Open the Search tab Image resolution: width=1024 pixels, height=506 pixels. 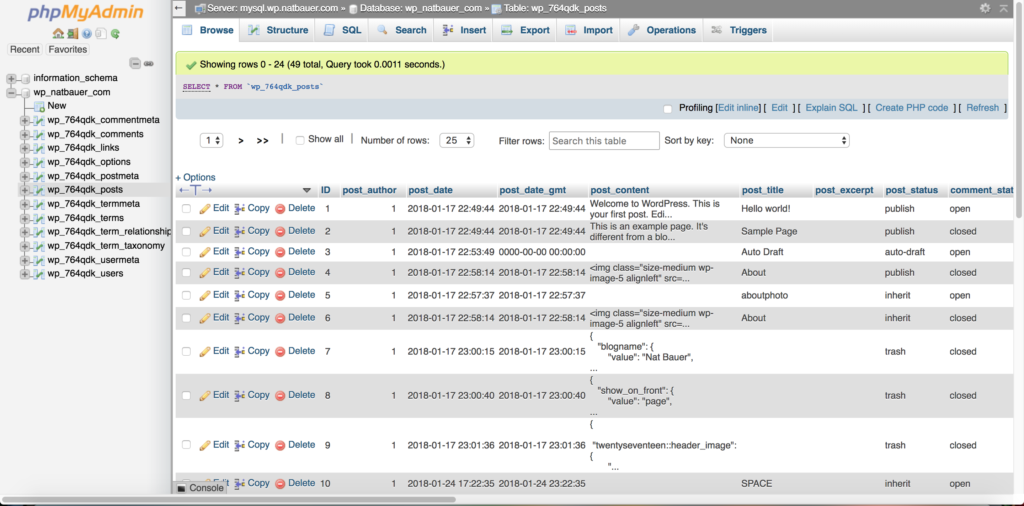click(402, 30)
